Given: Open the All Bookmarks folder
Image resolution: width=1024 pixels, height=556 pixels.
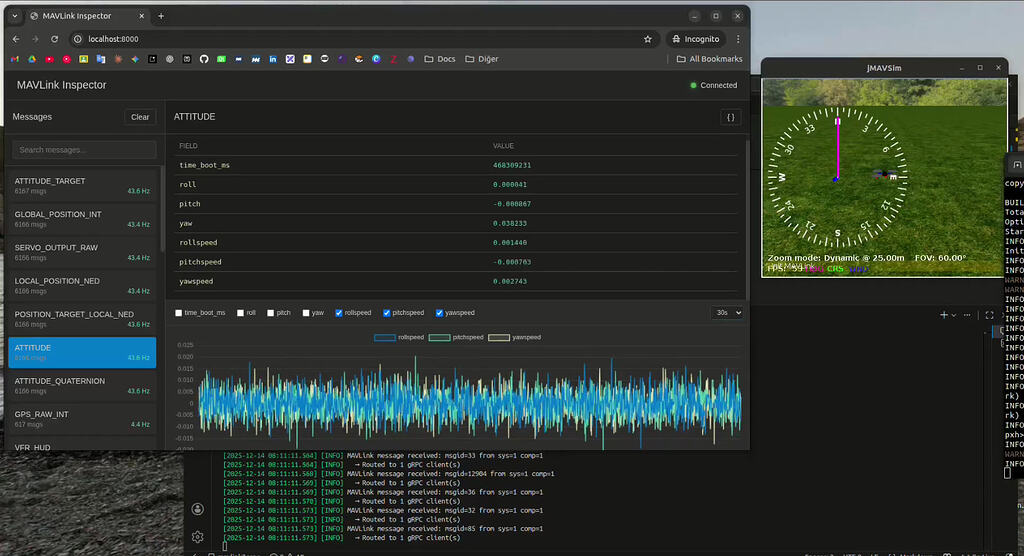Looking at the screenshot, I should click(x=709, y=59).
